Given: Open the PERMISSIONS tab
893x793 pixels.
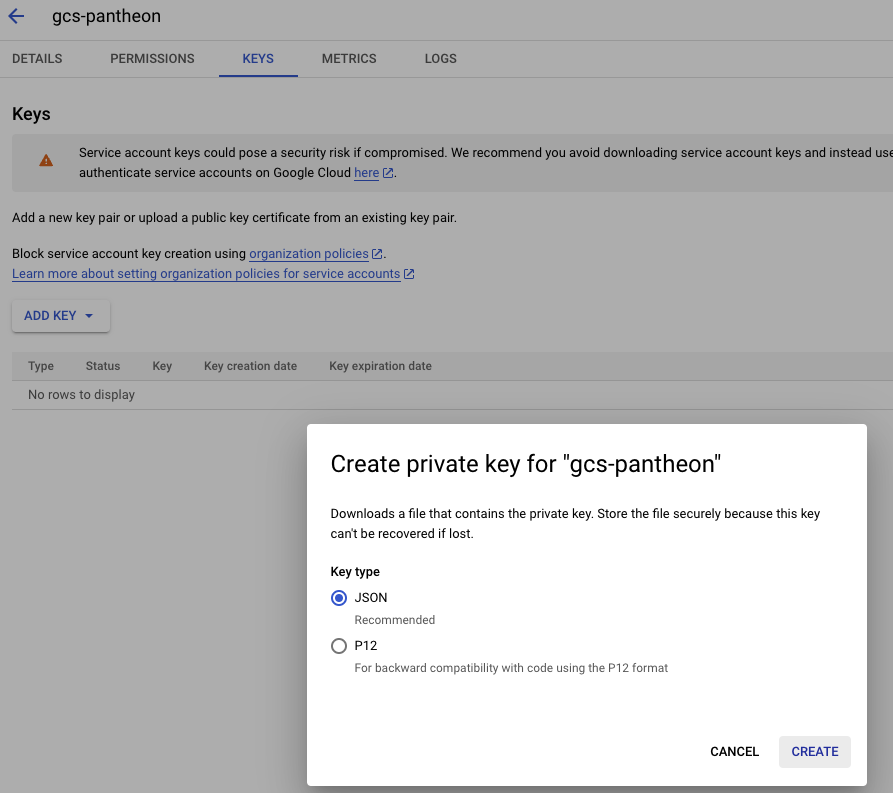Looking at the screenshot, I should [152, 59].
